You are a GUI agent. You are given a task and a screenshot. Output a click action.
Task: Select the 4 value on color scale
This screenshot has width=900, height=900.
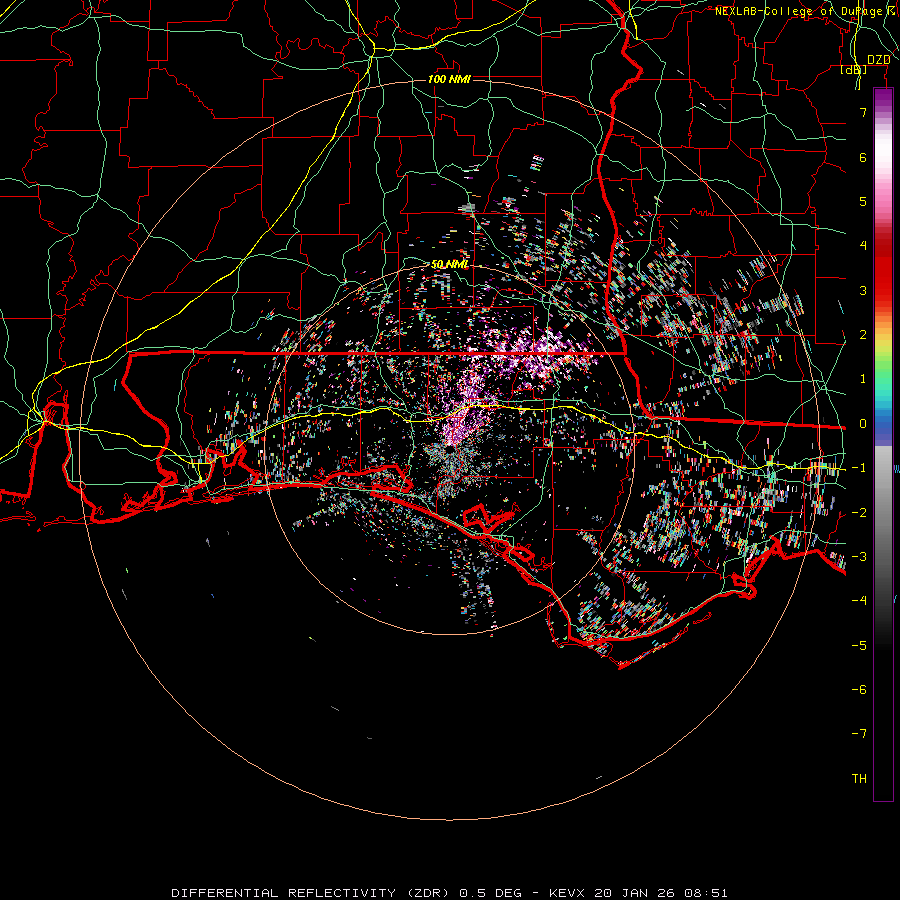(x=863, y=246)
